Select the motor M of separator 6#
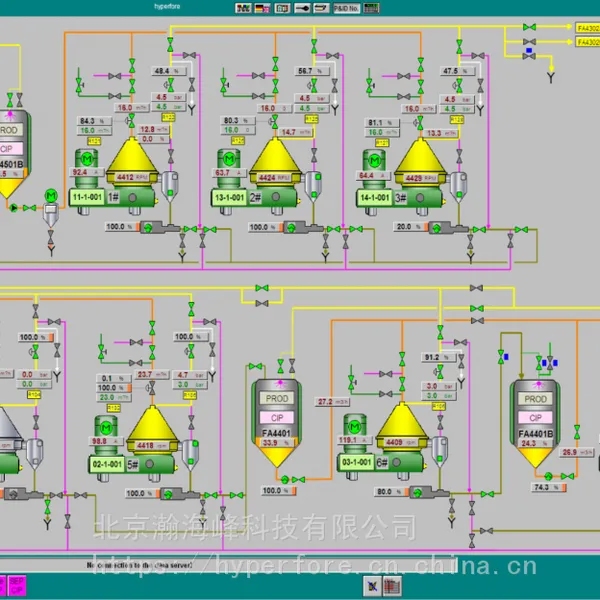Viewport: 600px width, 600px height. pos(355,426)
